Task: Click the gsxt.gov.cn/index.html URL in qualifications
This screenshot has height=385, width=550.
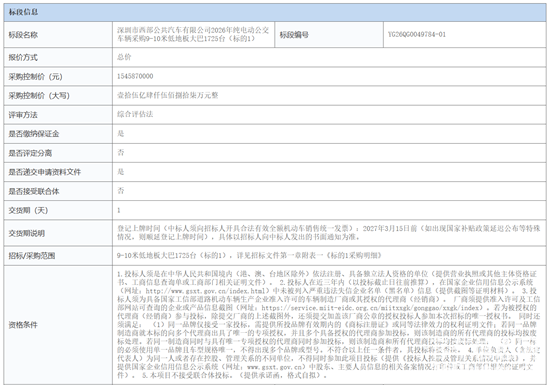Action: click(x=207, y=291)
